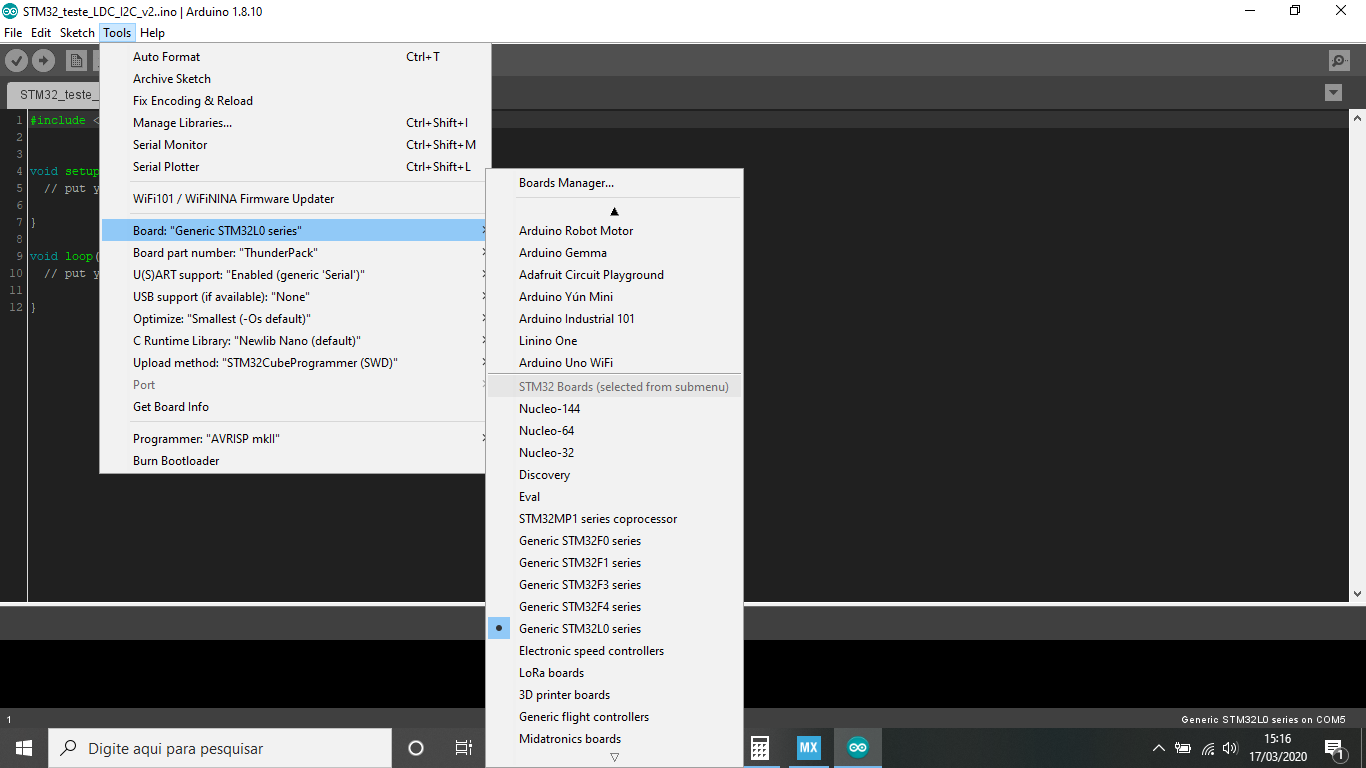The width and height of the screenshot is (1366, 768).
Task: Select Fix Encoding & Reload
Action: (x=296, y=101)
